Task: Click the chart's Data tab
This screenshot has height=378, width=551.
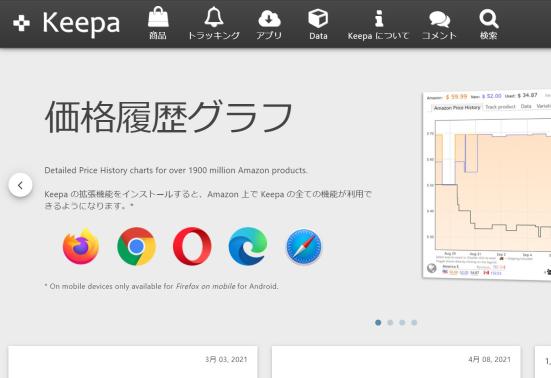Action: [526, 106]
